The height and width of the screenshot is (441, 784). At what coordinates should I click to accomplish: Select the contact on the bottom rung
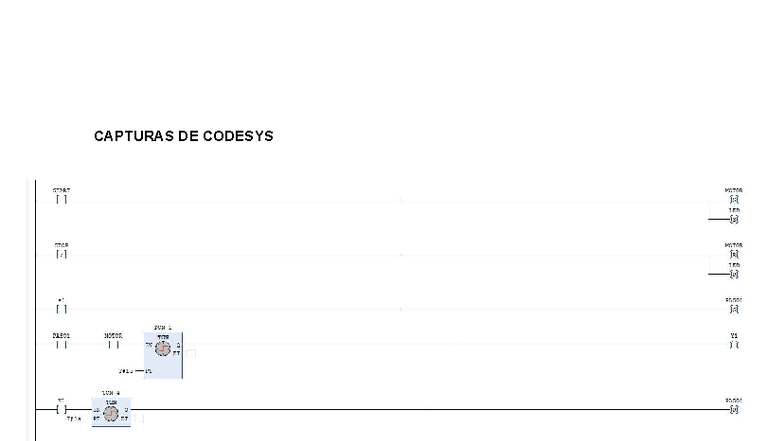point(60,409)
